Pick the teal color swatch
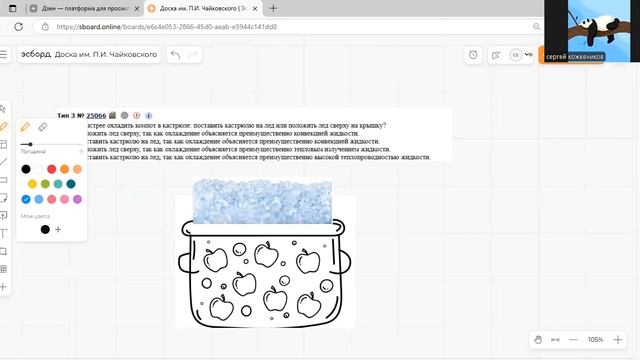Screen dimensions: 640x360 point(58,184)
